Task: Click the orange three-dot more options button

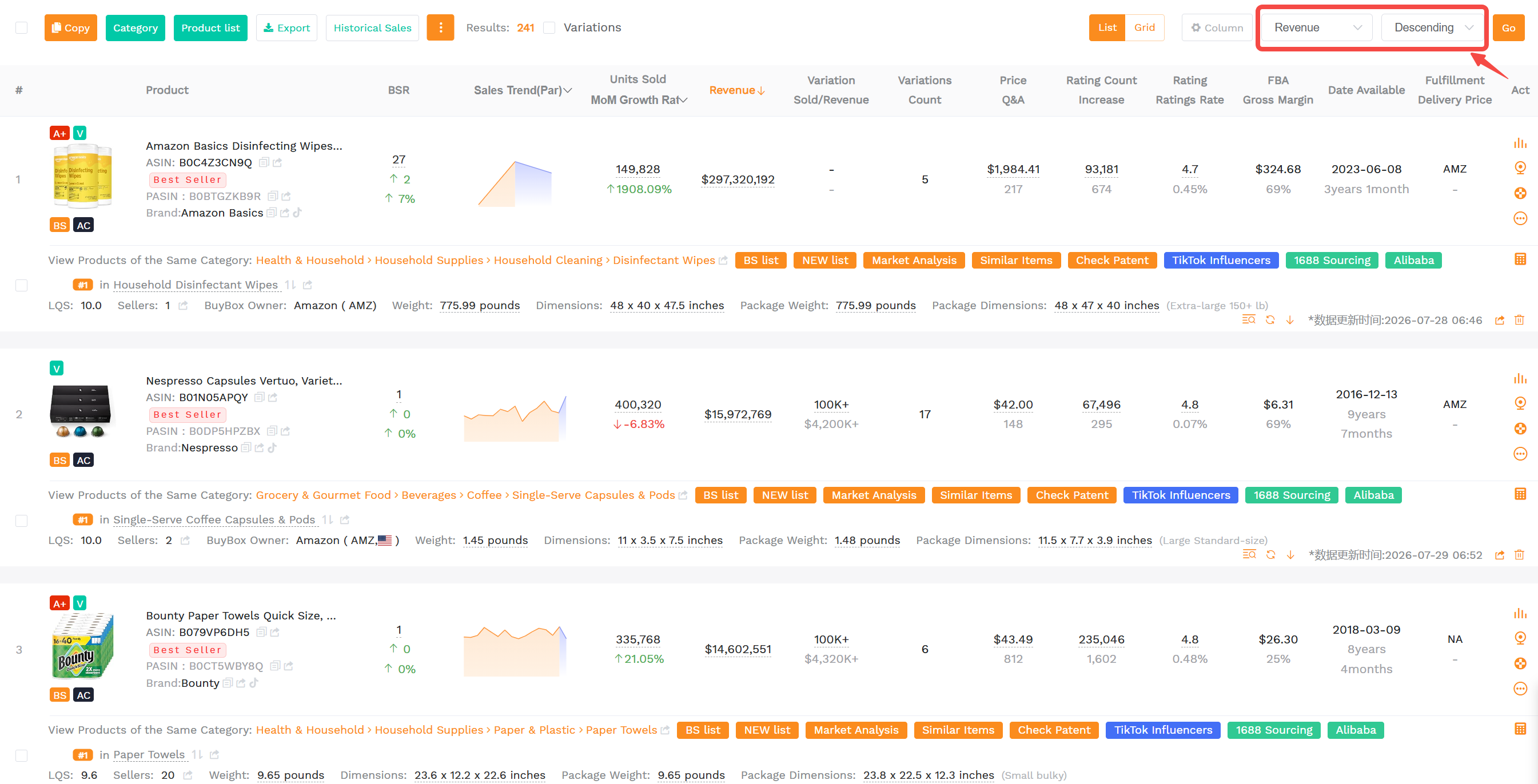Action: [x=440, y=27]
